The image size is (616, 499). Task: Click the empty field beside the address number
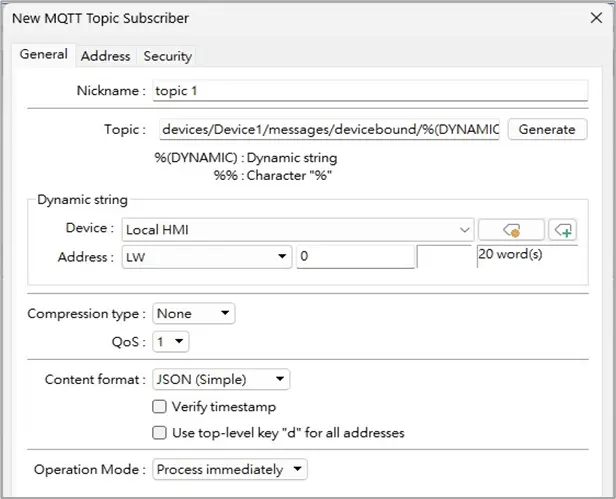click(x=444, y=257)
